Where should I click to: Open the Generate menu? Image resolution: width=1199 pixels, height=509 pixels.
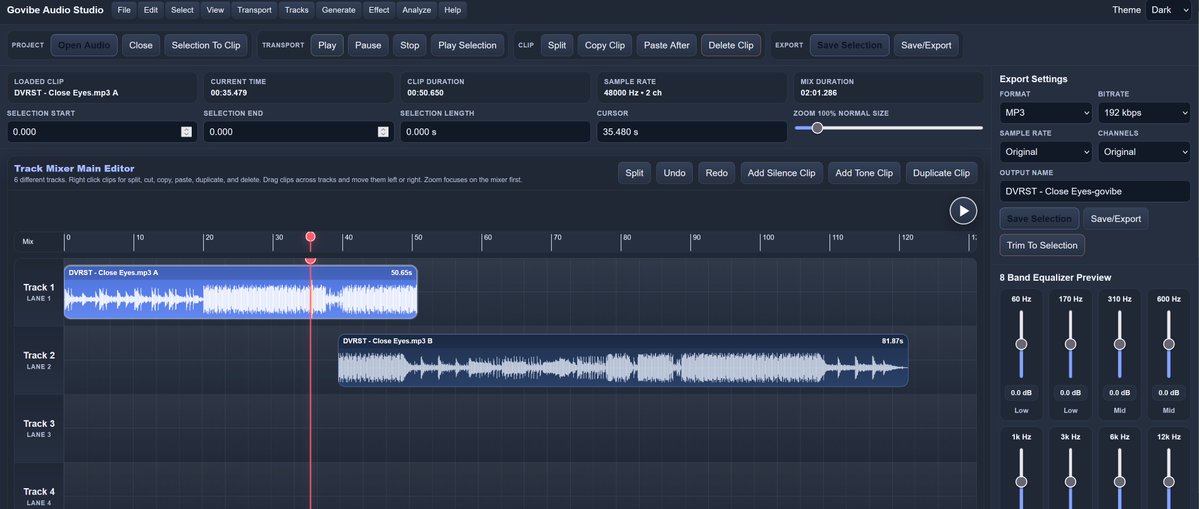click(x=339, y=10)
